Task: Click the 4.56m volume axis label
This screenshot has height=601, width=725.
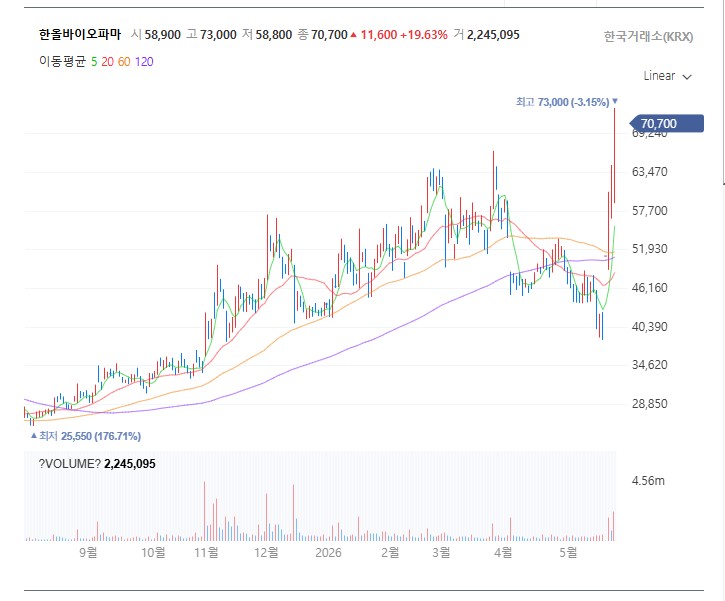Action: tap(648, 481)
